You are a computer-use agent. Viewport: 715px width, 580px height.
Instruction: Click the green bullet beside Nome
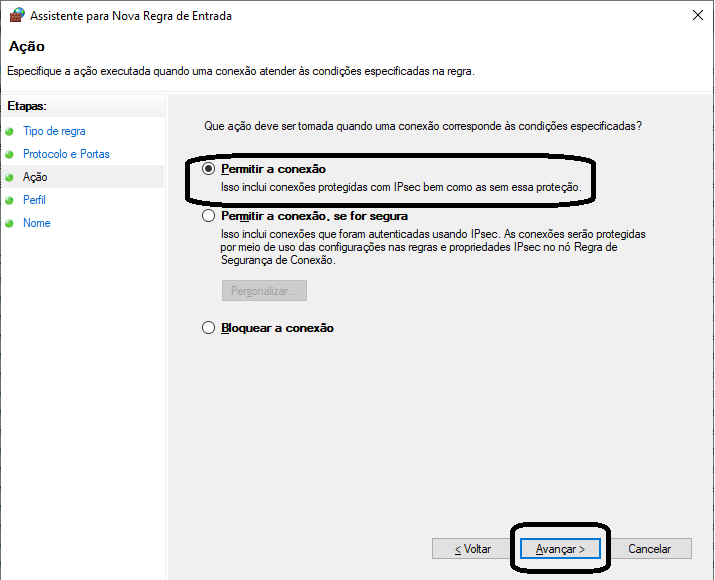(10, 224)
